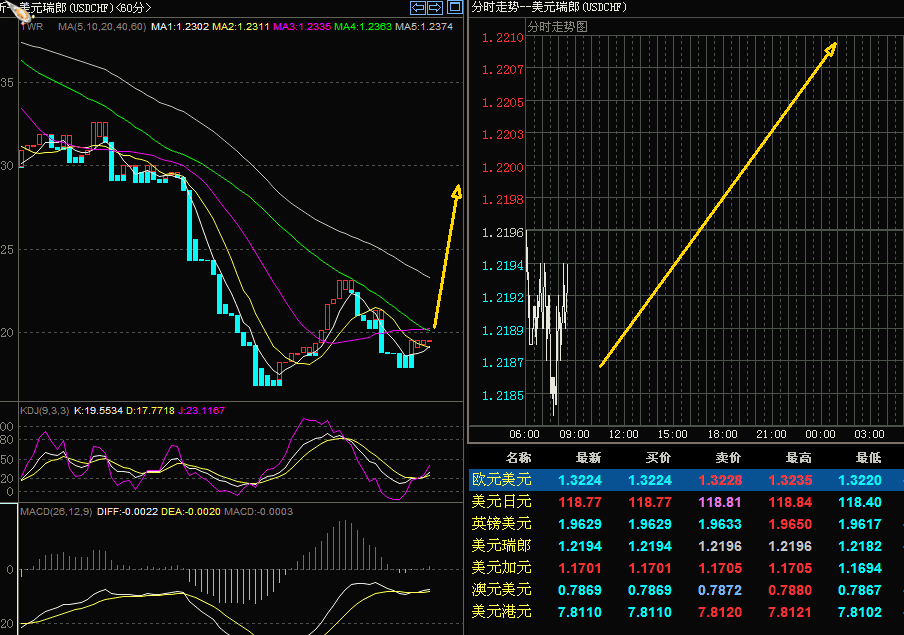Click the pencil drawing icon at top-left
This screenshot has height=635, width=904.
pyautogui.click(x=11, y=9)
